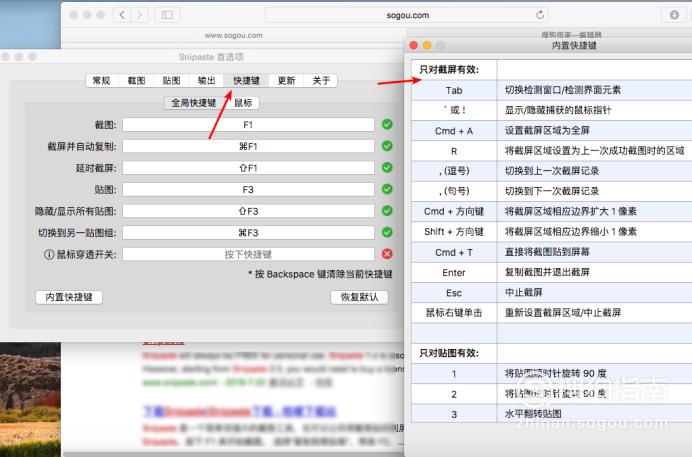Click green check icon beside 切换到另一贴图组
Image resolution: width=692 pixels, height=457 pixels.
pyautogui.click(x=387, y=232)
